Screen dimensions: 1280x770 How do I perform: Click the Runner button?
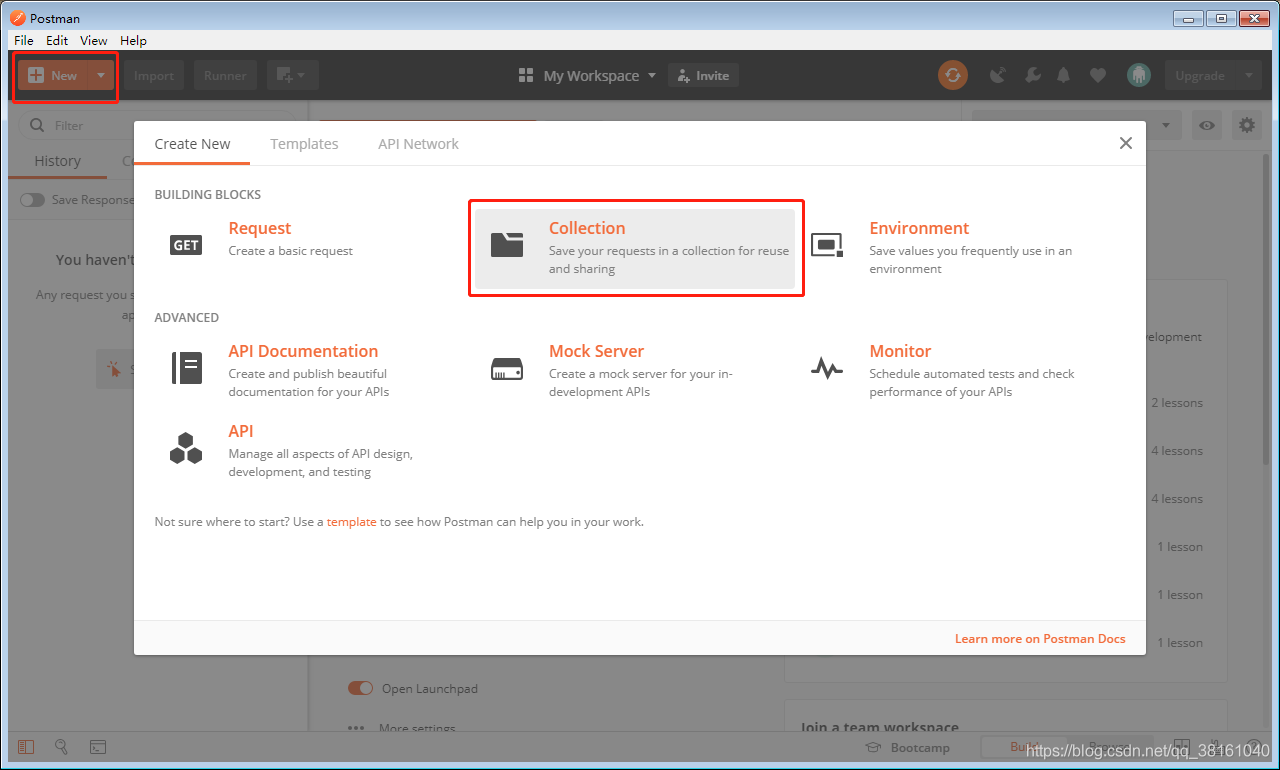click(226, 75)
